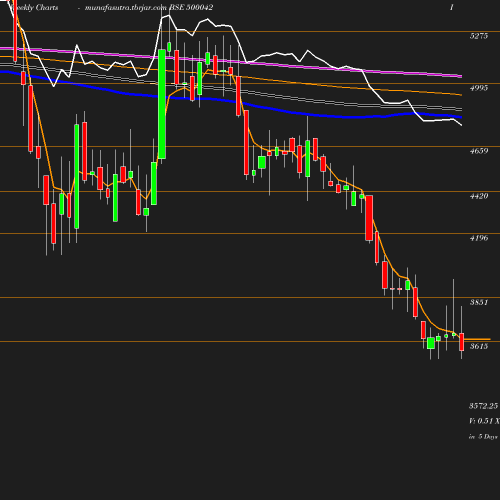Click the 4659 price level label
The height and width of the screenshot is (500, 500).
(x=479, y=151)
